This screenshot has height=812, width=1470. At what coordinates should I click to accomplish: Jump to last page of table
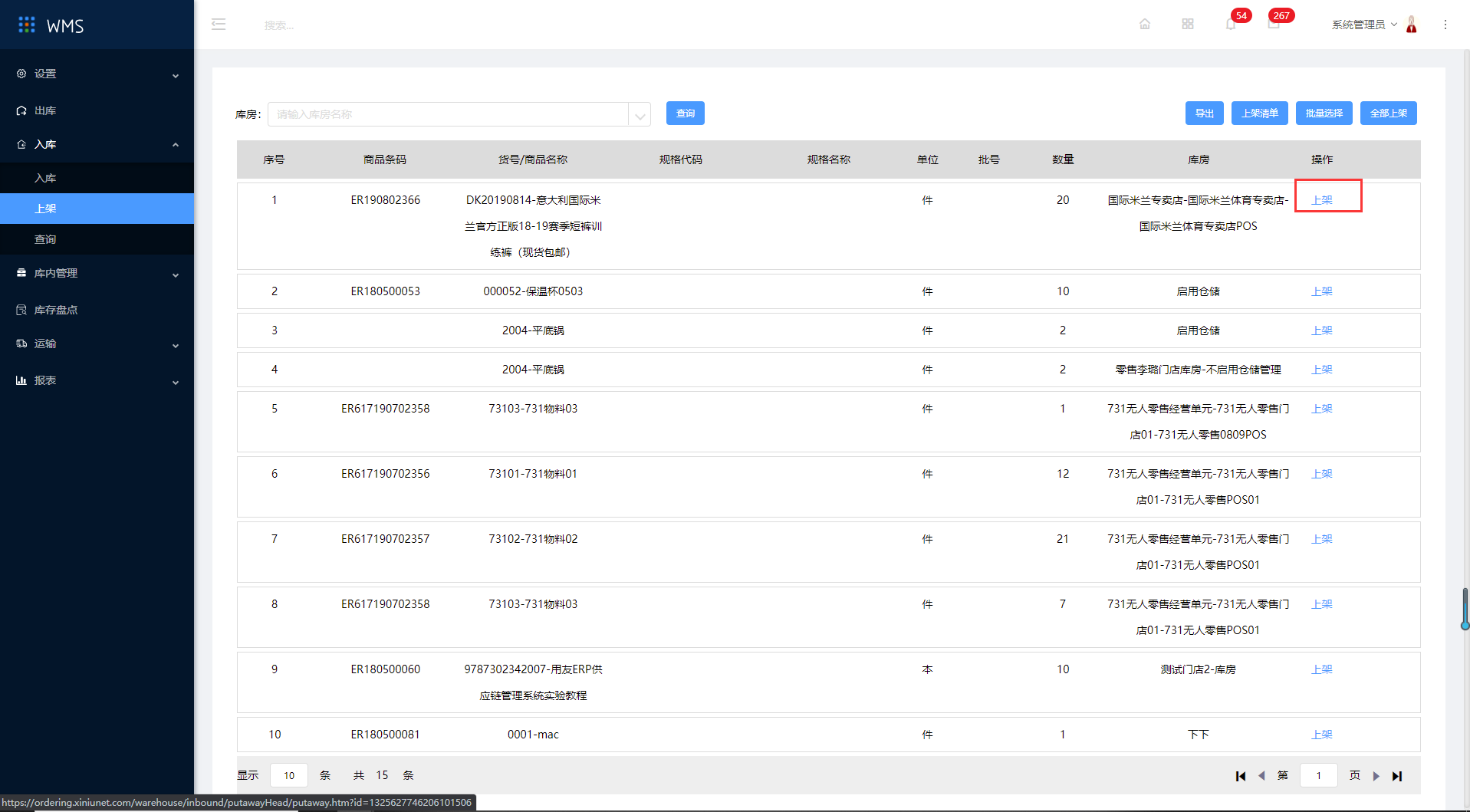click(x=1397, y=776)
